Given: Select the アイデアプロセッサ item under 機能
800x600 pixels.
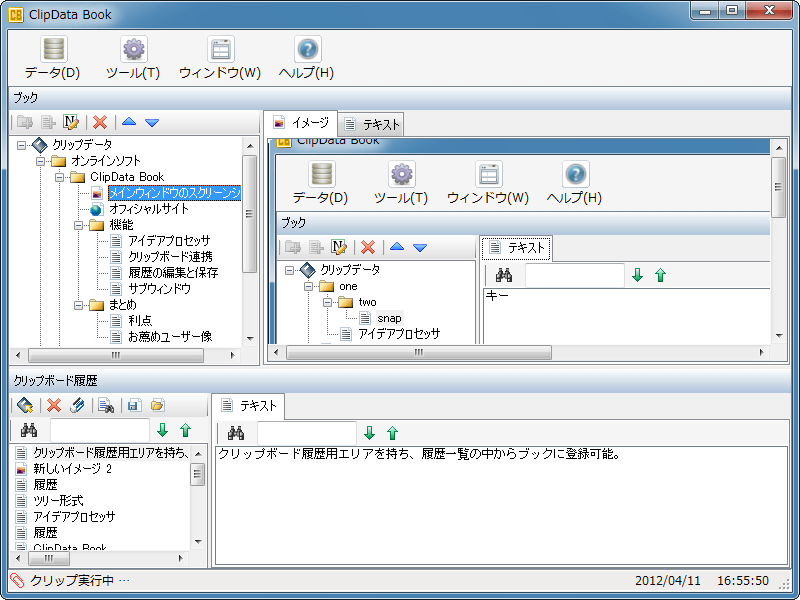Looking at the screenshot, I should 169,241.
